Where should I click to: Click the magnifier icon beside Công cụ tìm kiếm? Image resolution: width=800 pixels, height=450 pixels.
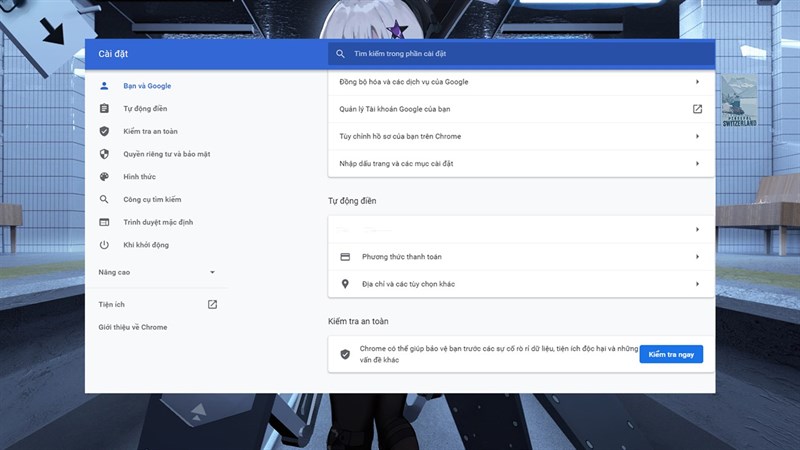[104, 199]
